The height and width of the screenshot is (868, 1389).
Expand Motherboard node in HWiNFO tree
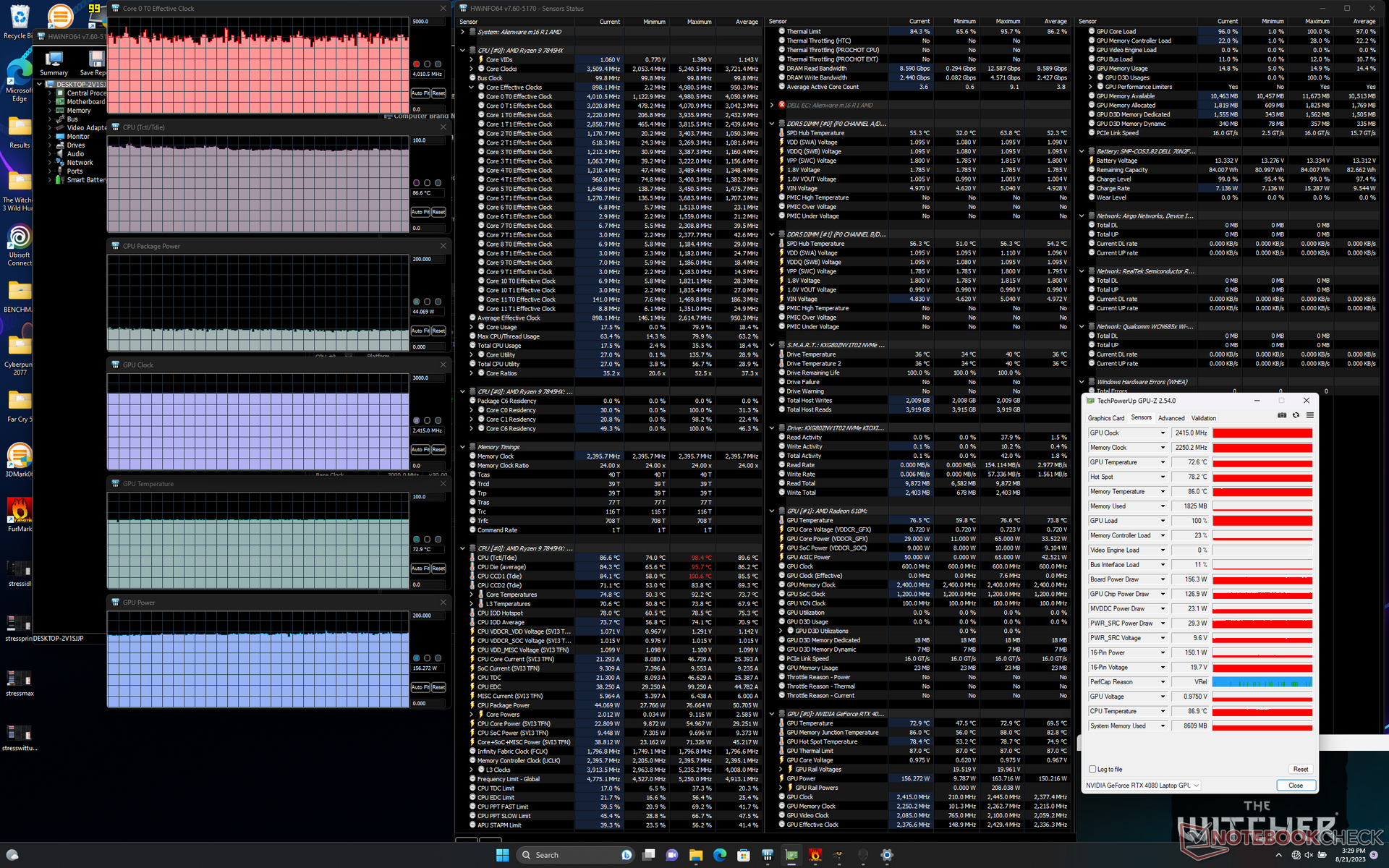[x=50, y=102]
